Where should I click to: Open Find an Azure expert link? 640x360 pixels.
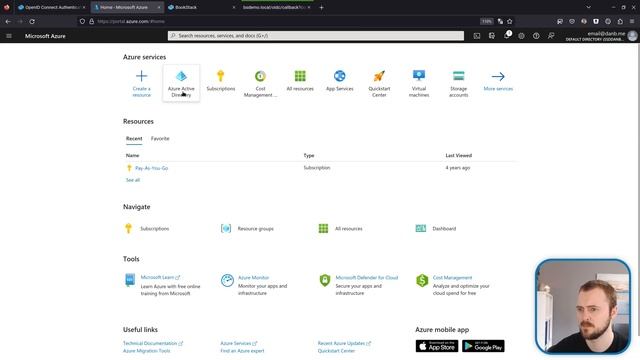[x=242, y=351]
